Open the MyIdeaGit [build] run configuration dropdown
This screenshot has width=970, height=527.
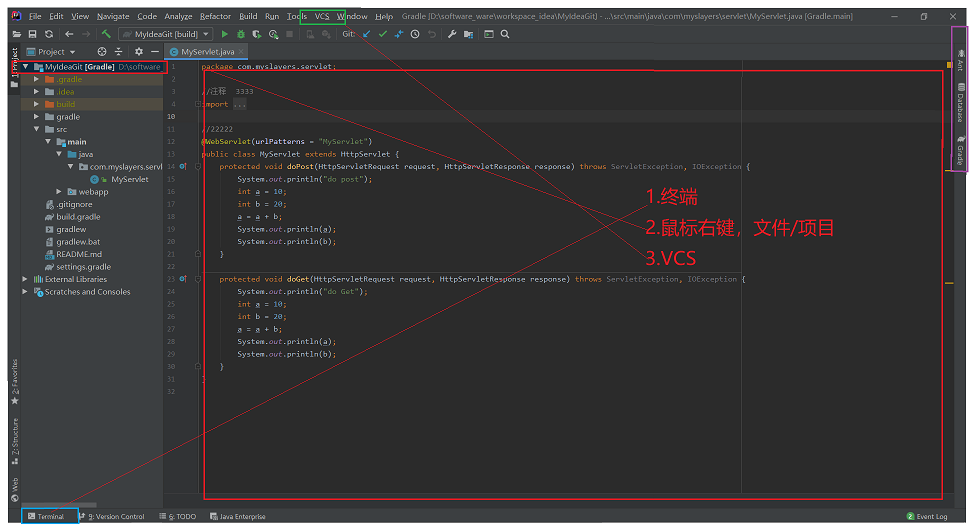(165, 34)
